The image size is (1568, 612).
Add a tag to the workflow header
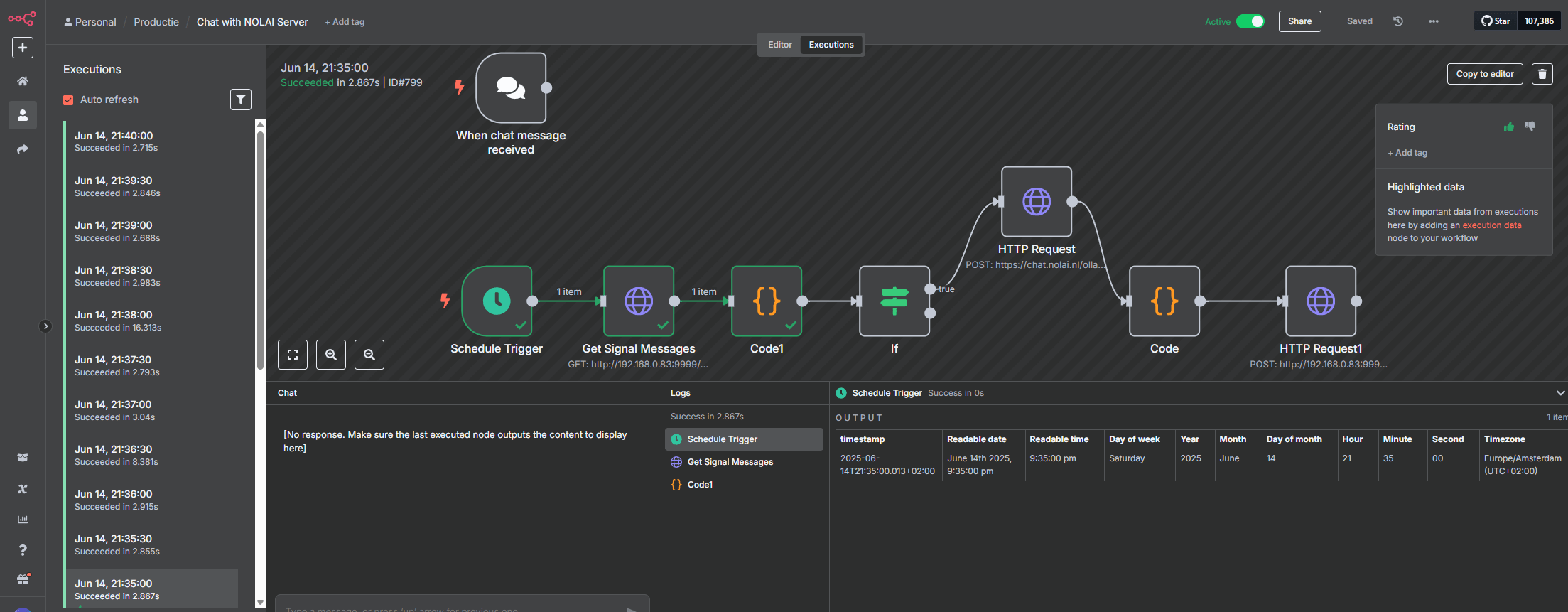coord(345,22)
